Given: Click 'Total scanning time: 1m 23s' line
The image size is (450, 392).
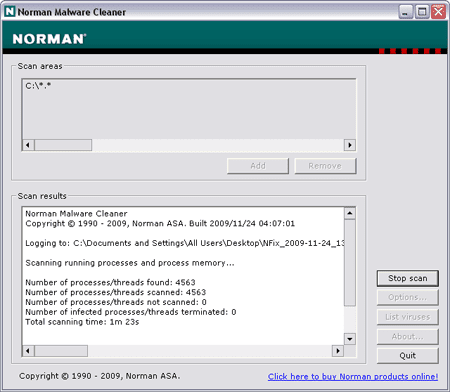Looking at the screenshot, I should coord(82,322).
